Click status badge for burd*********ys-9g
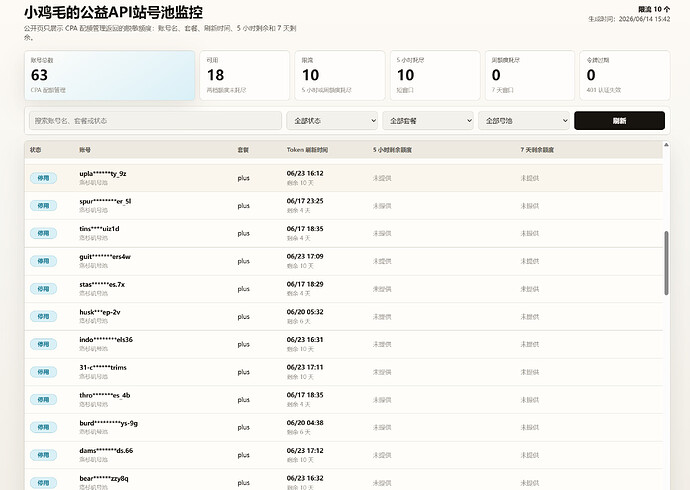The width and height of the screenshot is (690, 490). click(43, 427)
